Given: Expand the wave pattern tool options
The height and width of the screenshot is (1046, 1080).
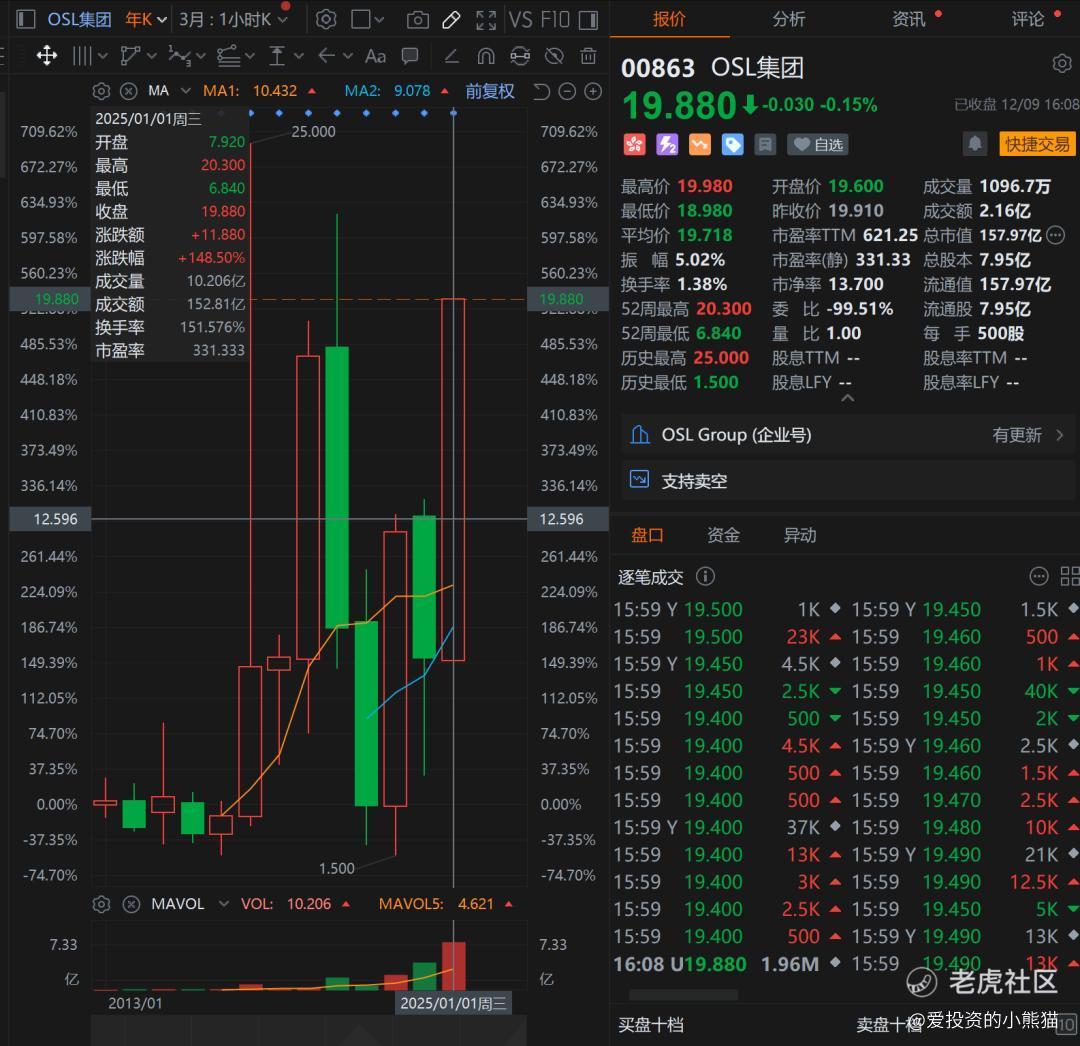Looking at the screenshot, I should [x=200, y=56].
